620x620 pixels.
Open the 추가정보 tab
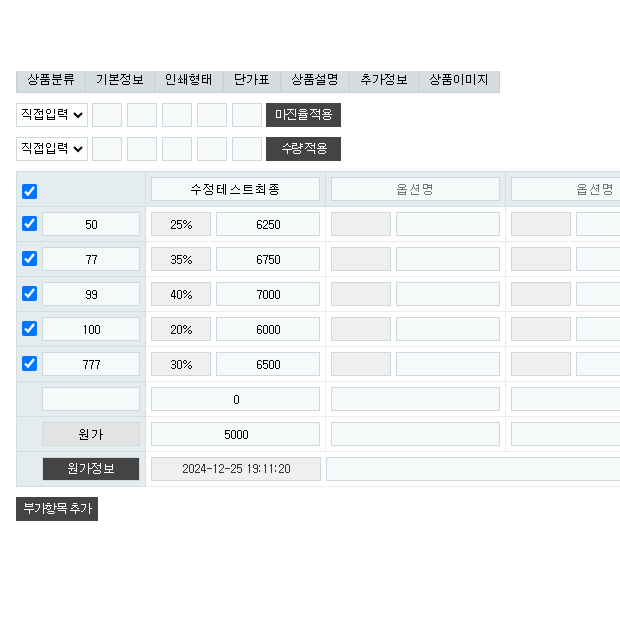point(384,80)
